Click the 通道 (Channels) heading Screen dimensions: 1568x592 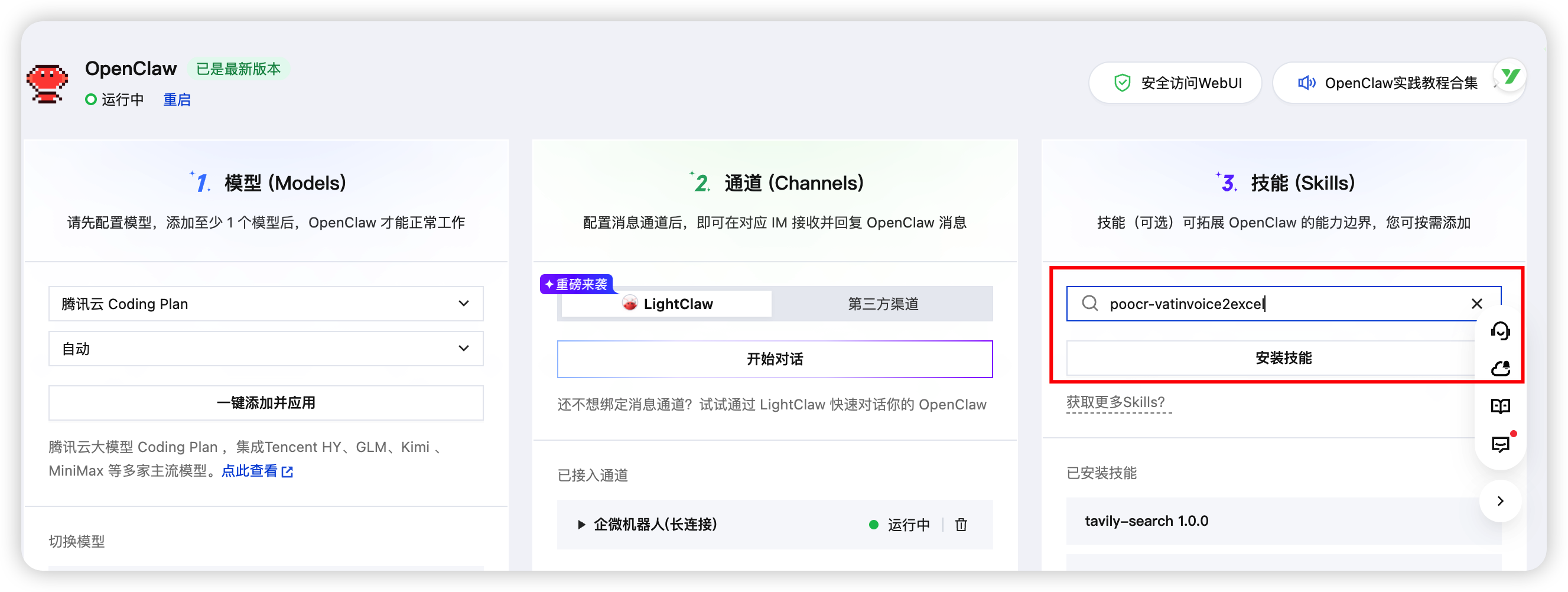(x=793, y=183)
